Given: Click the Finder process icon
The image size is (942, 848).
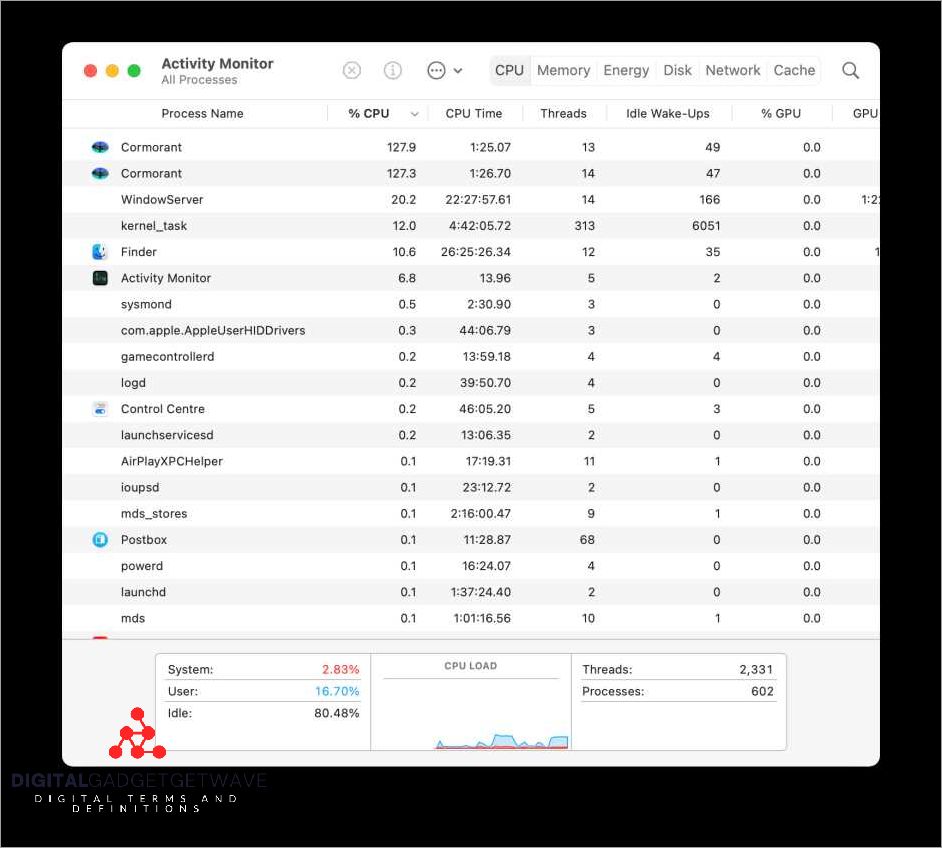Looking at the screenshot, I should [x=100, y=252].
